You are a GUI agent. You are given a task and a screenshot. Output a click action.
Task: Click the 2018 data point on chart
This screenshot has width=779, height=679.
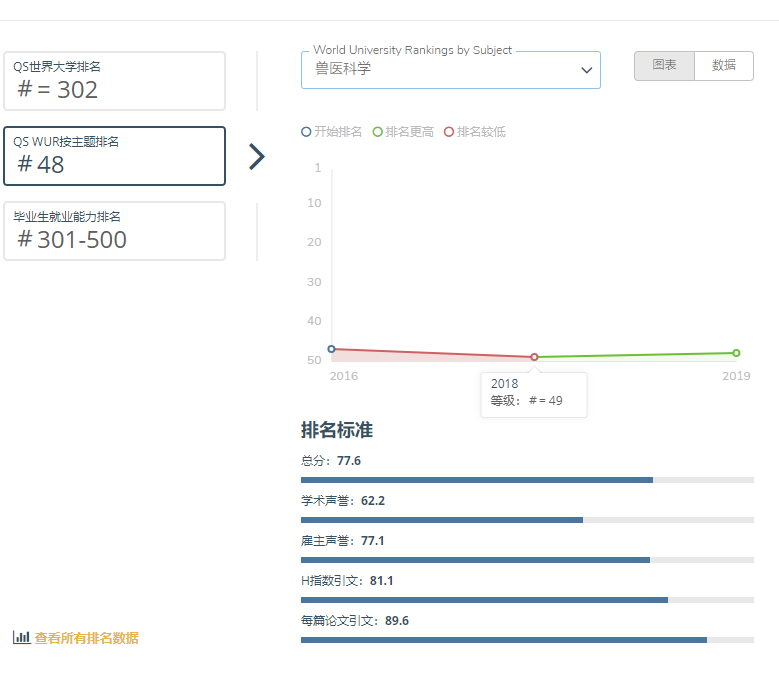click(x=534, y=357)
